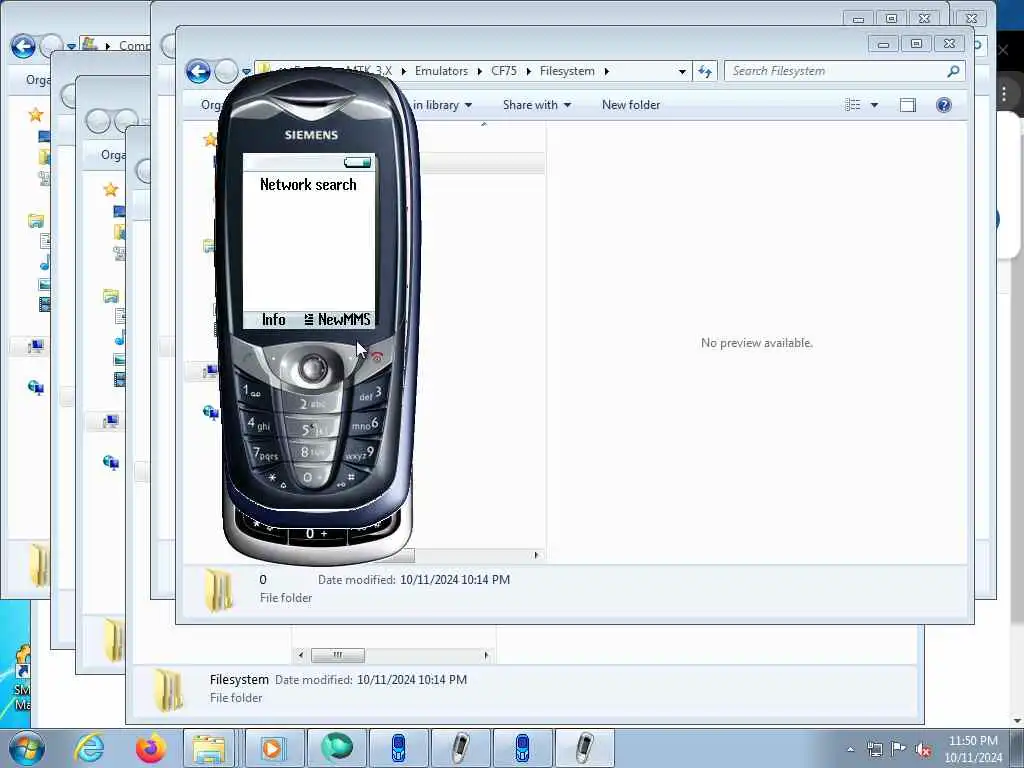Tap the wxyz 9 key on phone
Screen dimensions: 1024x768
(360, 453)
